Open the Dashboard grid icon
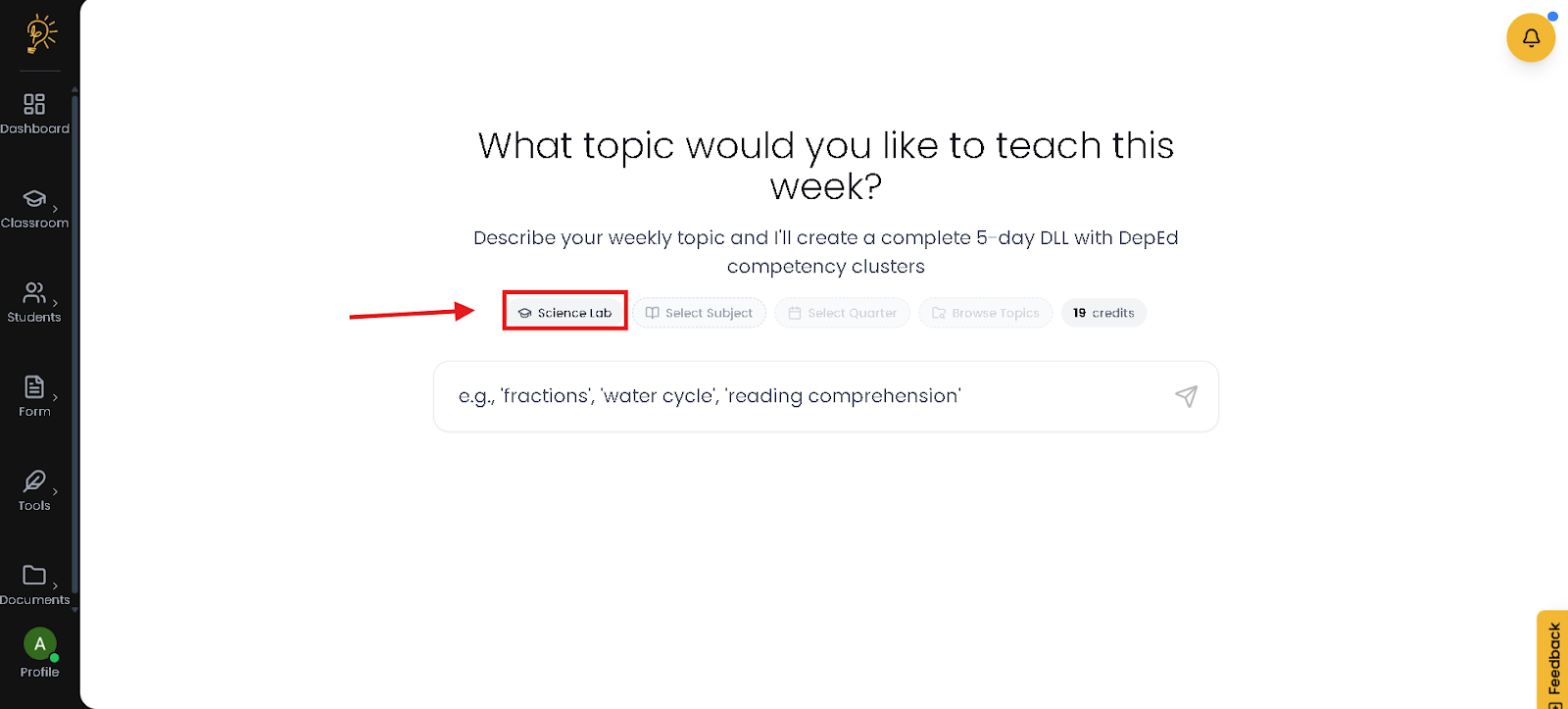 pyautogui.click(x=34, y=104)
